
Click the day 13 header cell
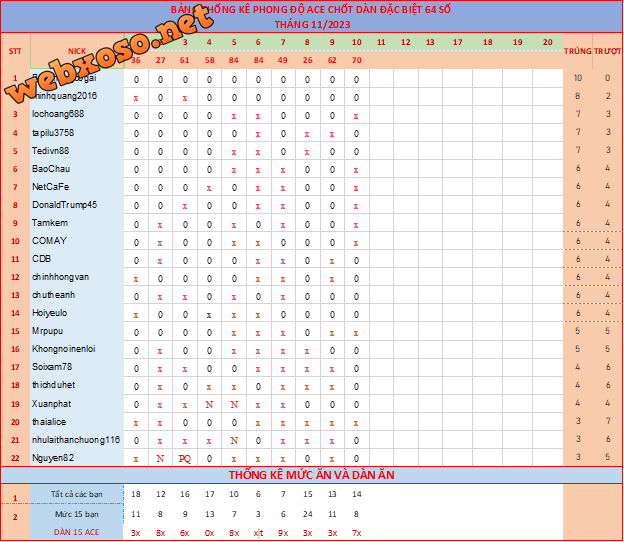(x=430, y=42)
